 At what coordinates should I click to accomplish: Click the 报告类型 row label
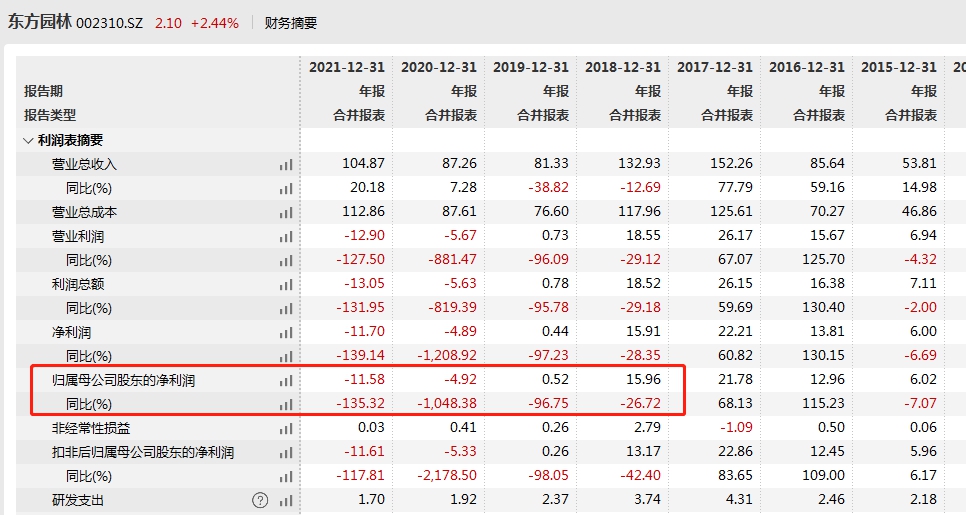coord(50,115)
